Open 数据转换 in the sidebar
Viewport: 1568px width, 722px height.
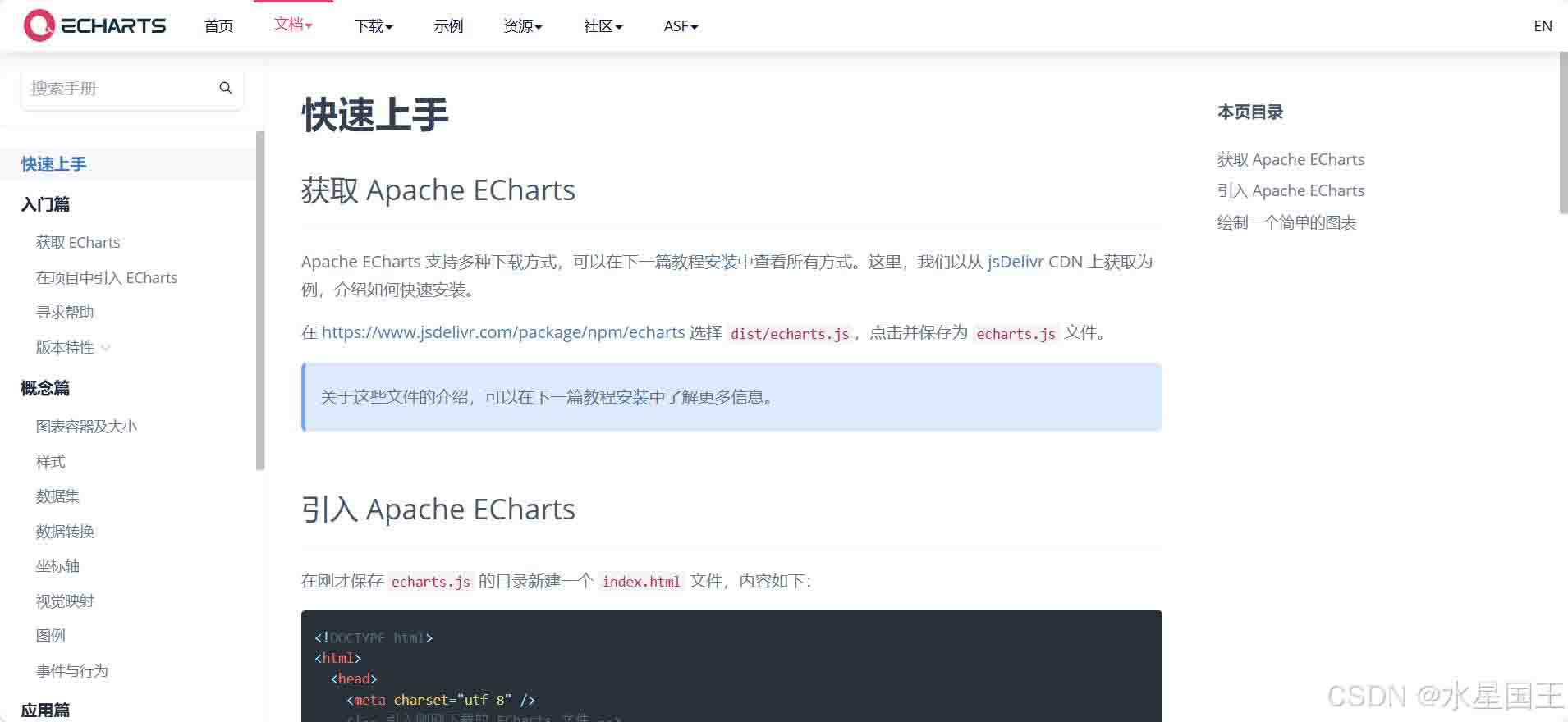65,532
